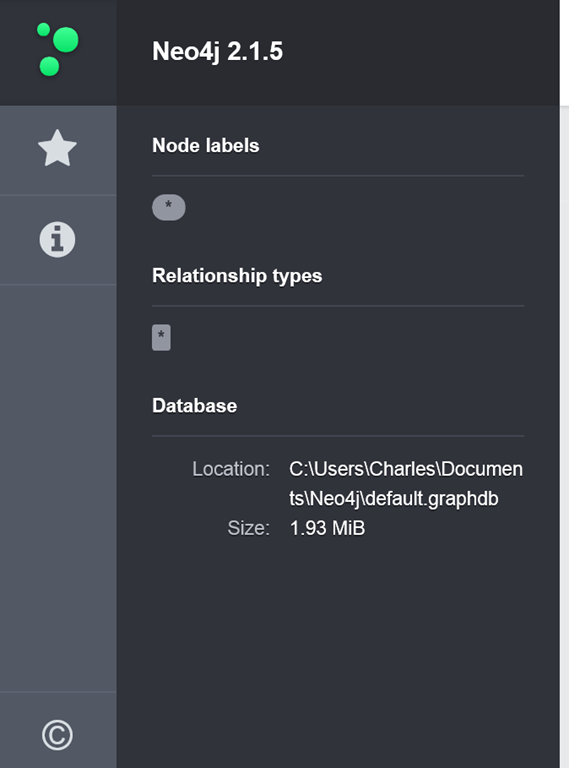Click the Location field label

[x=231, y=469]
